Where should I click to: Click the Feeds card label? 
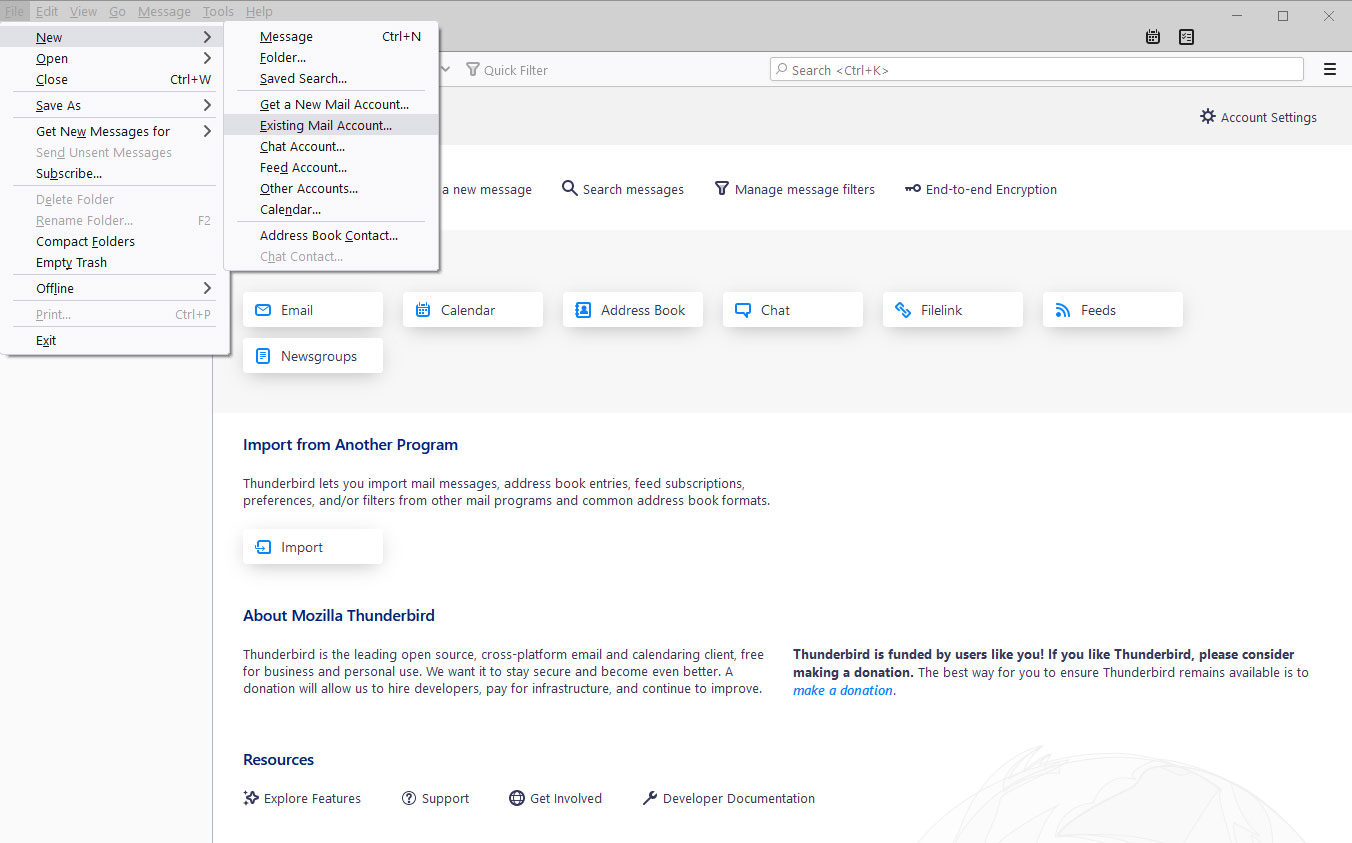(x=1098, y=310)
